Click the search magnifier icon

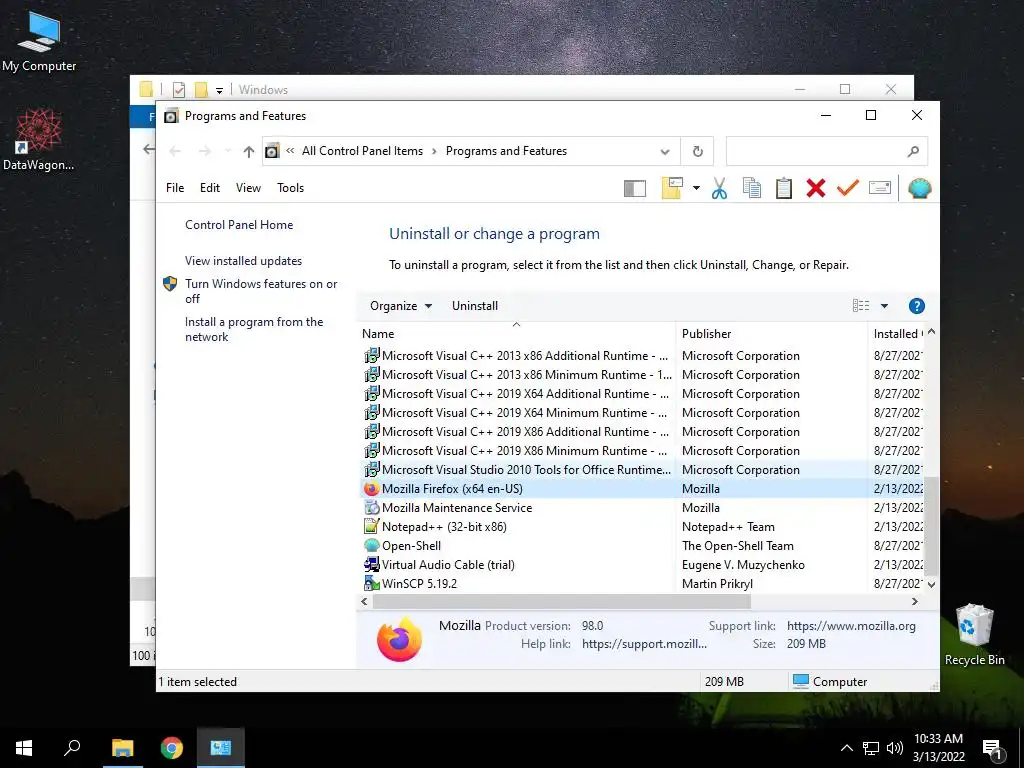914,152
